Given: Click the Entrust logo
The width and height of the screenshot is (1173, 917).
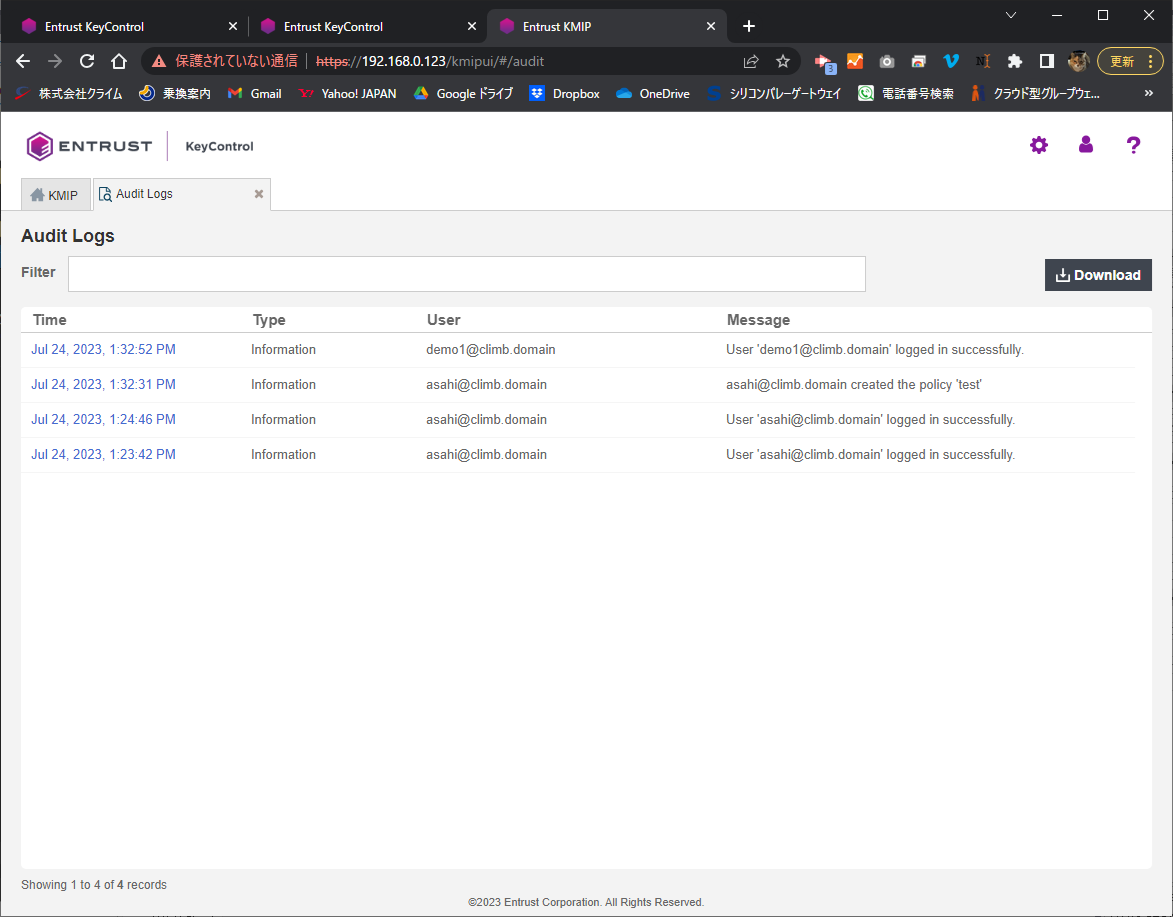Looking at the screenshot, I should [89, 146].
